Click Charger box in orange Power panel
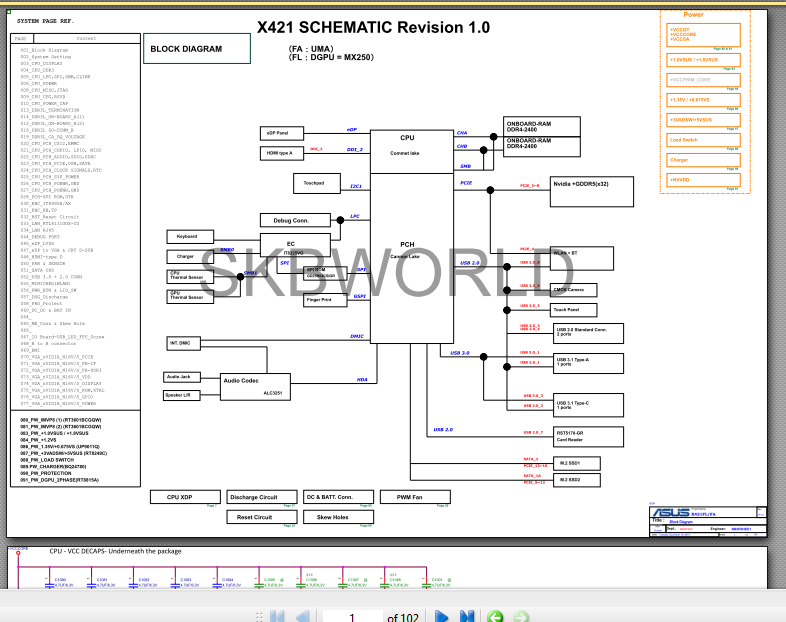The image size is (786, 622). point(703,160)
